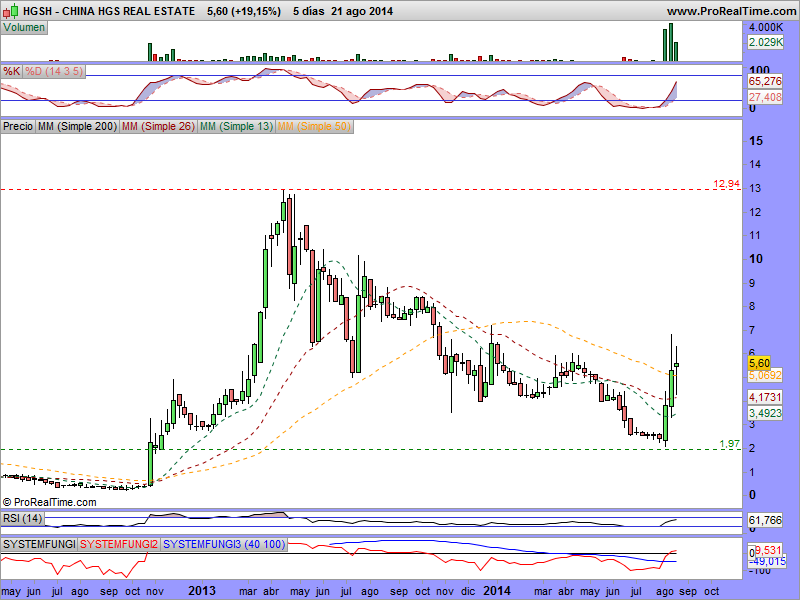Click the MM (Simple 50) indicator label
The height and width of the screenshot is (600, 800).
pos(314,126)
